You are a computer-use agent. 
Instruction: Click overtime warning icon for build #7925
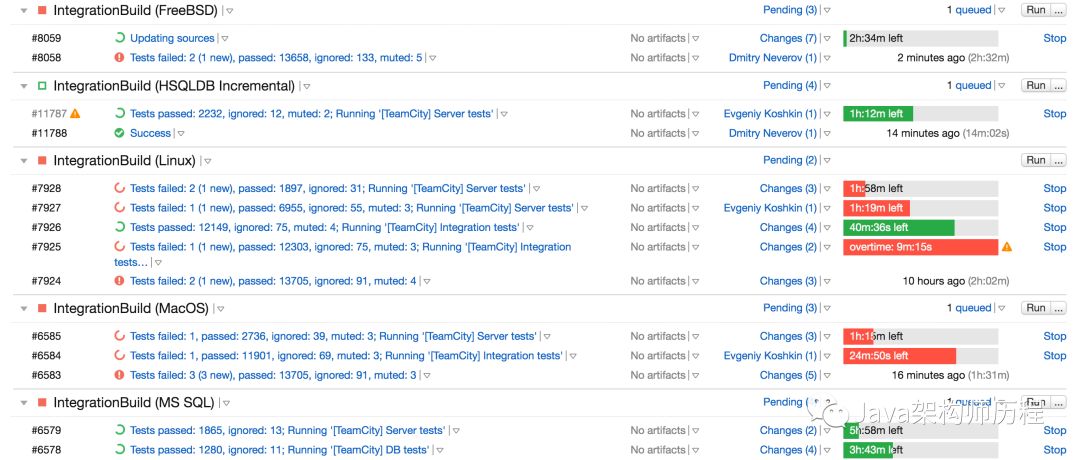tap(1007, 247)
